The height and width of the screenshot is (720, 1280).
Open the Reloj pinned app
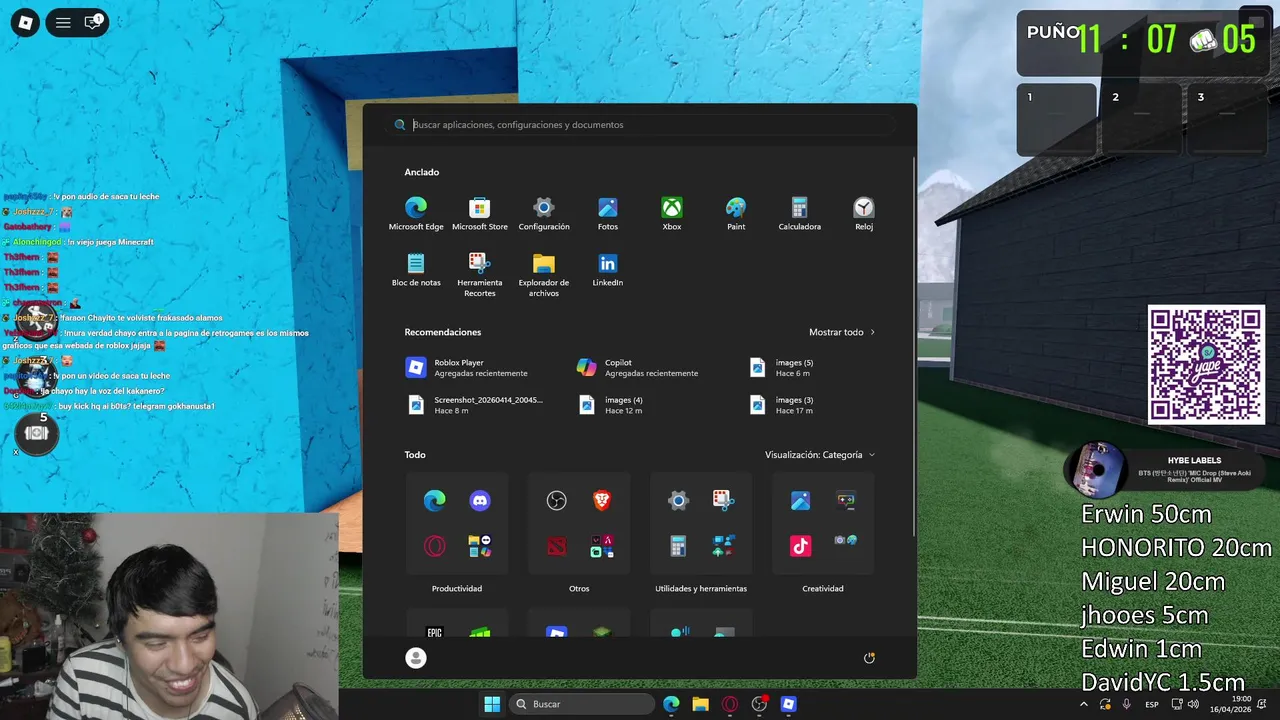point(864,214)
